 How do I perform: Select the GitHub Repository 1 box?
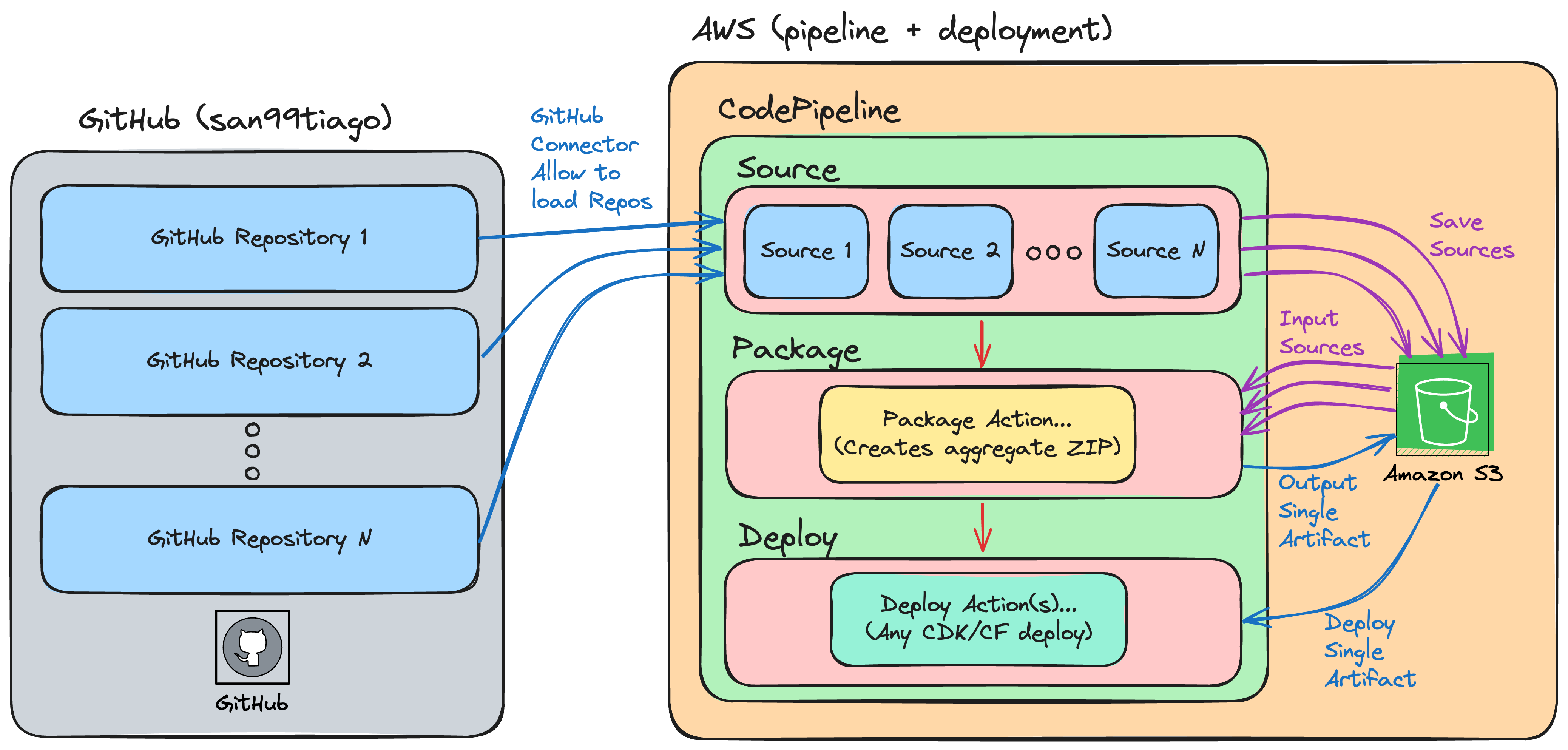pos(259,238)
